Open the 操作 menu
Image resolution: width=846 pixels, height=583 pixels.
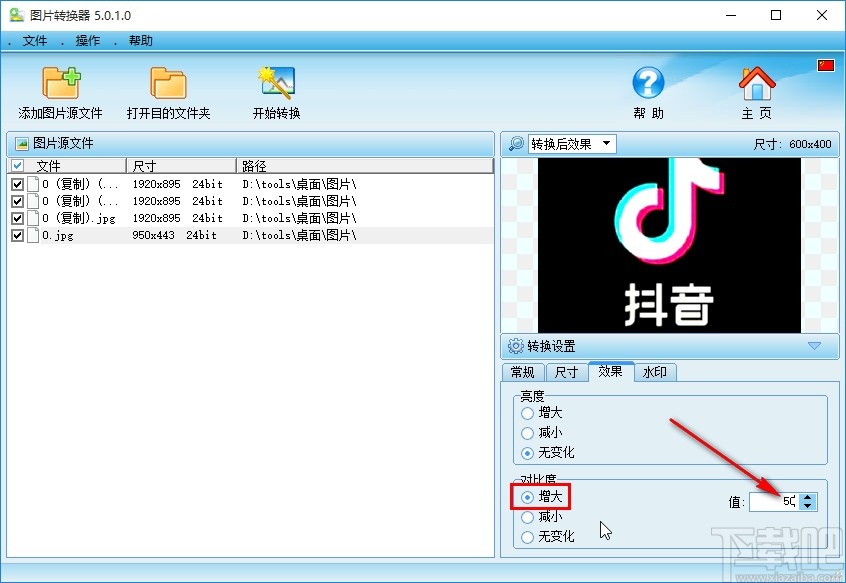coord(86,41)
